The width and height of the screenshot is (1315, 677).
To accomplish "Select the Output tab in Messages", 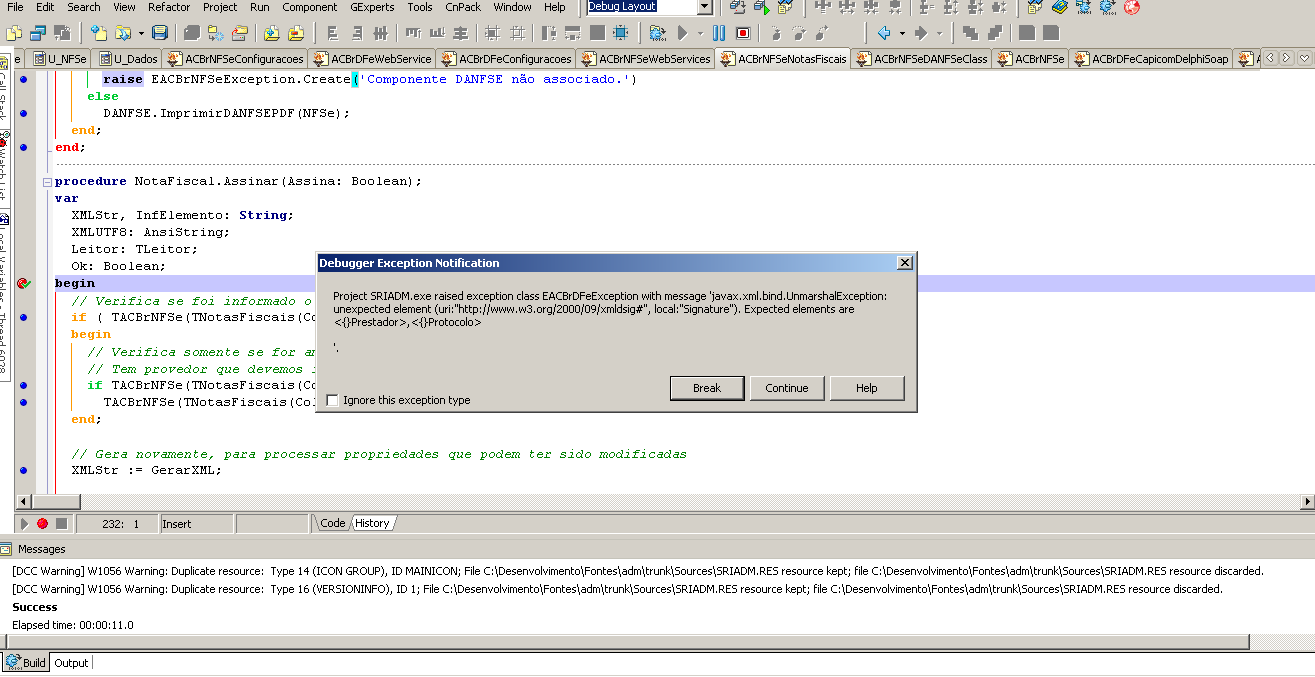I will click(71, 663).
